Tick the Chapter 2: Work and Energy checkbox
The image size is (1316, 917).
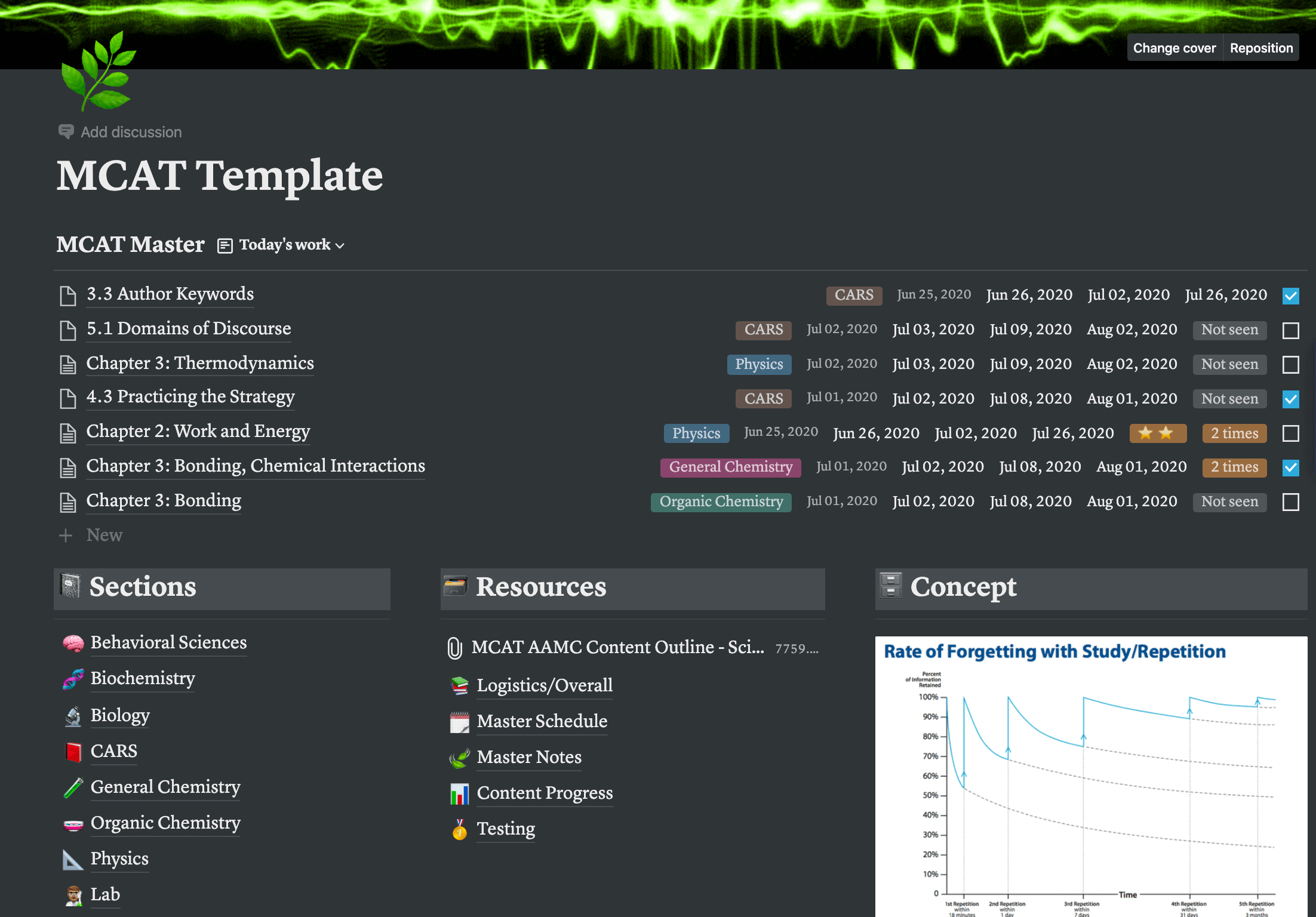pyautogui.click(x=1290, y=433)
